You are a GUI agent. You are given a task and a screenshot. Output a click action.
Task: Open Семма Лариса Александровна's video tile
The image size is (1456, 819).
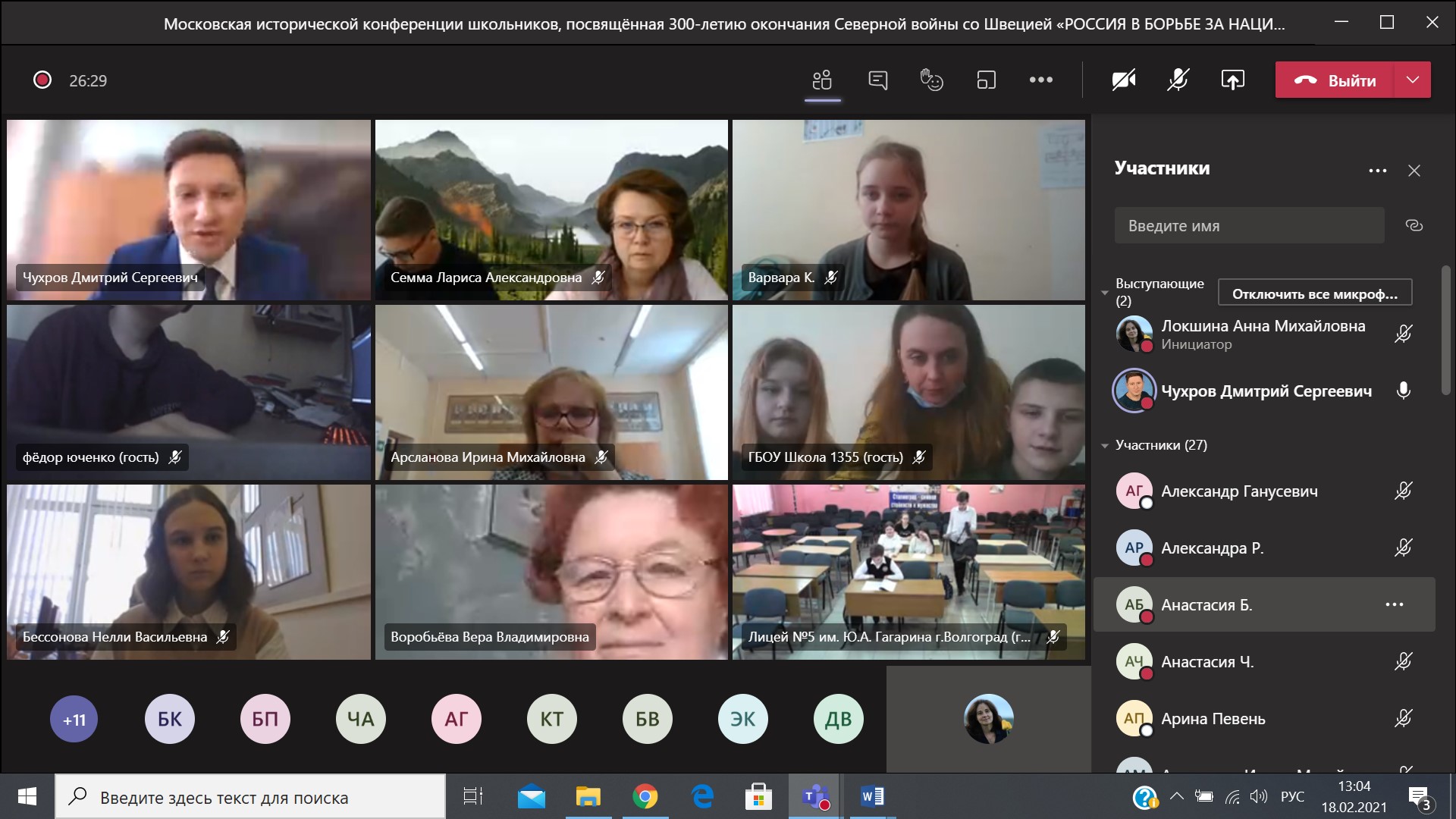pyautogui.click(x=551, y=210)
